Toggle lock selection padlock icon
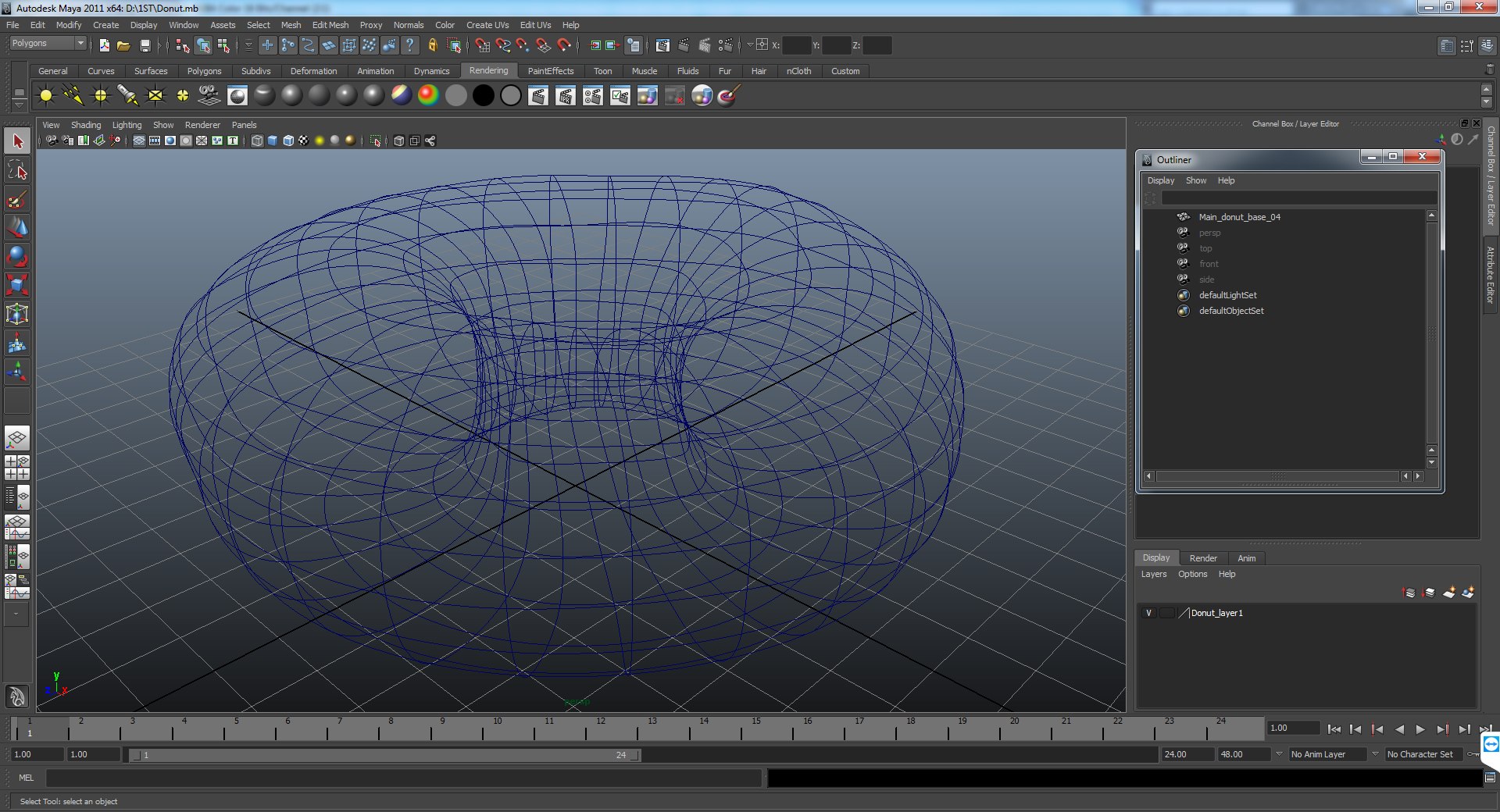The width and height of the screenshot is (1500, 812). (x=432, y=45)
